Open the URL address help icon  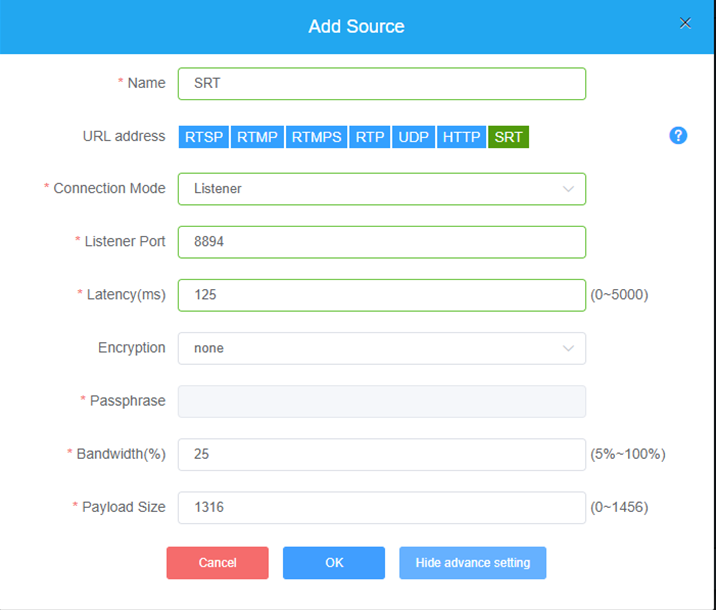(x=678, y=136)
